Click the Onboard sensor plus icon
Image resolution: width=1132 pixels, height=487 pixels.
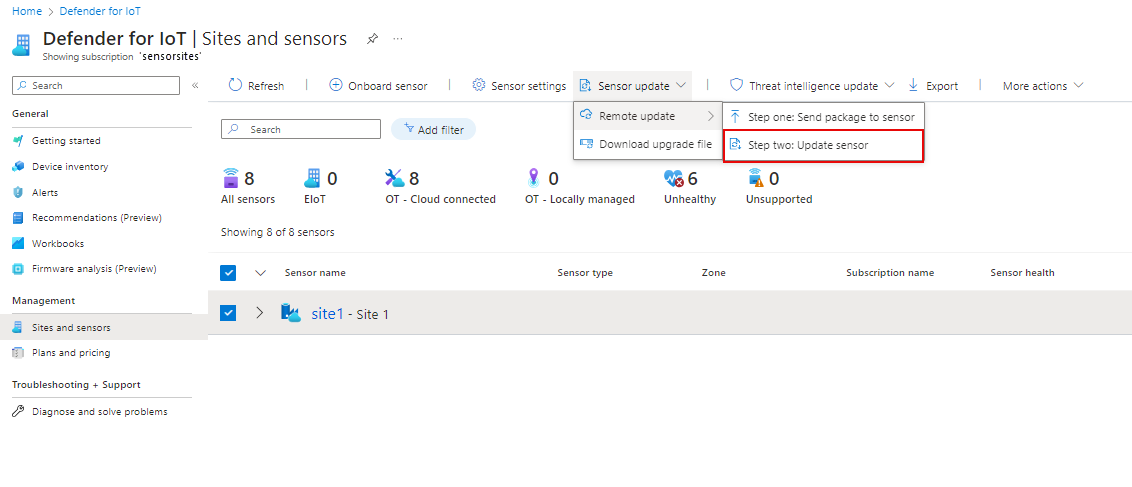pos(336,86)
